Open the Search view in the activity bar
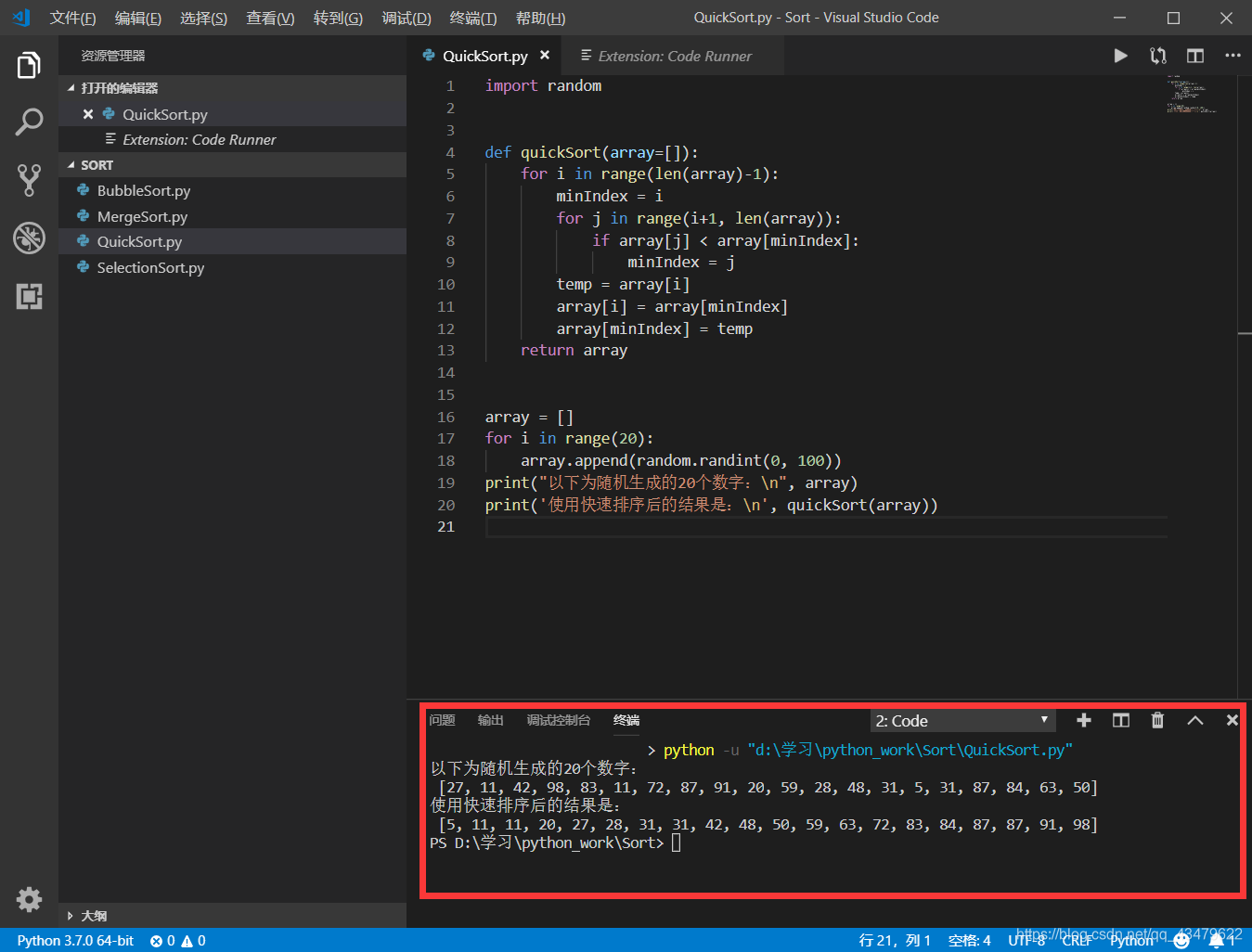The image size is (1252, 952). pyautogui.click(x=29, y=122)
